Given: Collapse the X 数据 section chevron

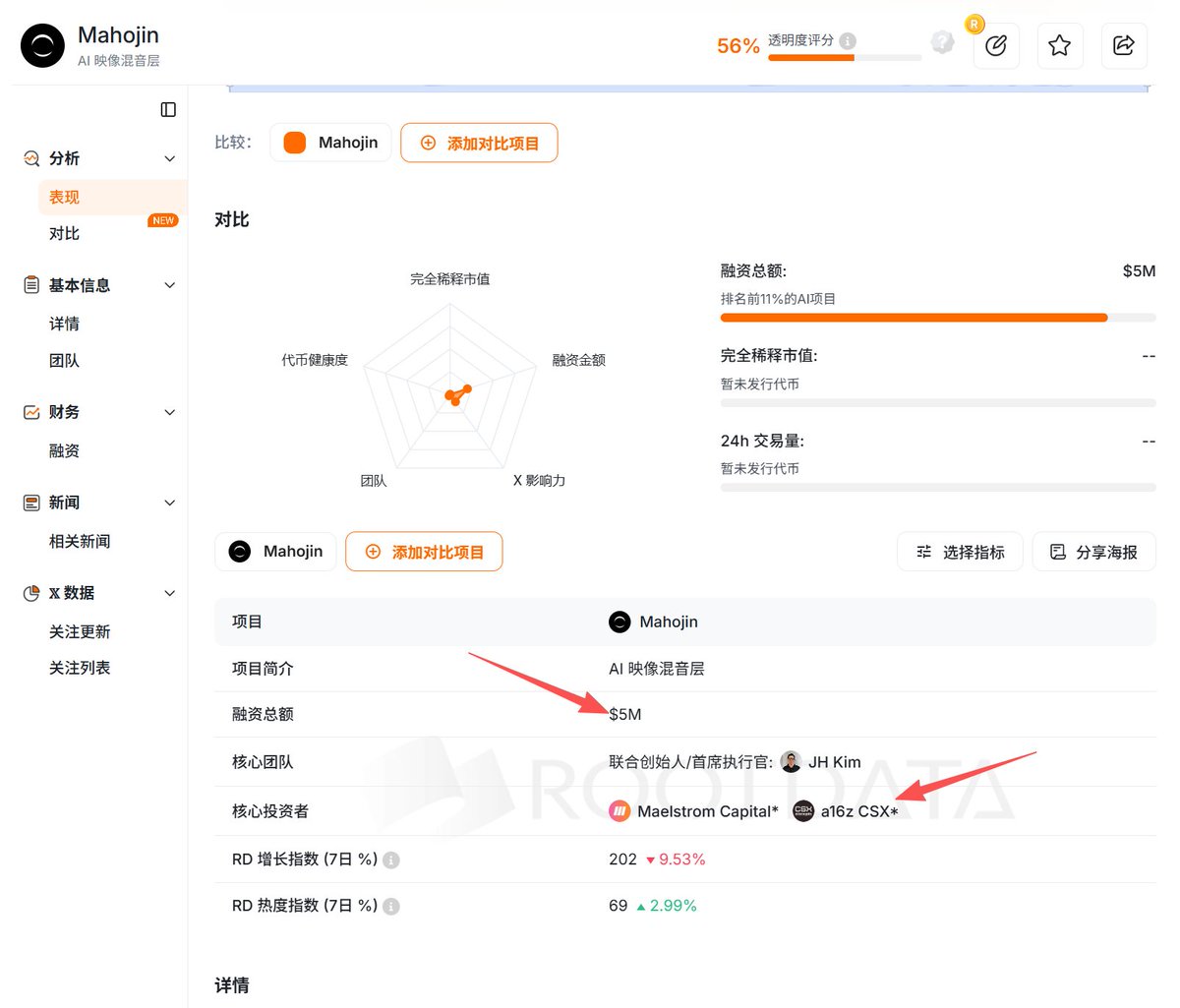Looking at the screenshot, I should [169, 593].
